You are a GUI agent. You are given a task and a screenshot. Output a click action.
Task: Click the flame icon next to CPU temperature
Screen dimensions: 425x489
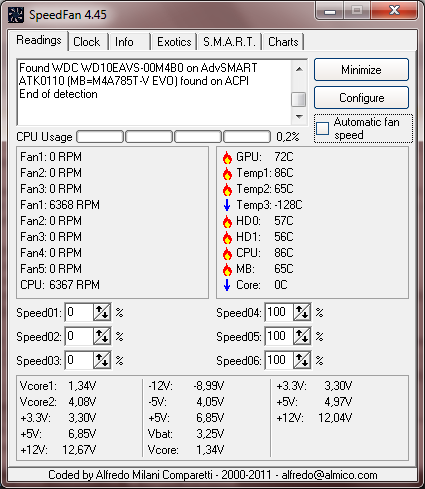[x=227, y=253]
